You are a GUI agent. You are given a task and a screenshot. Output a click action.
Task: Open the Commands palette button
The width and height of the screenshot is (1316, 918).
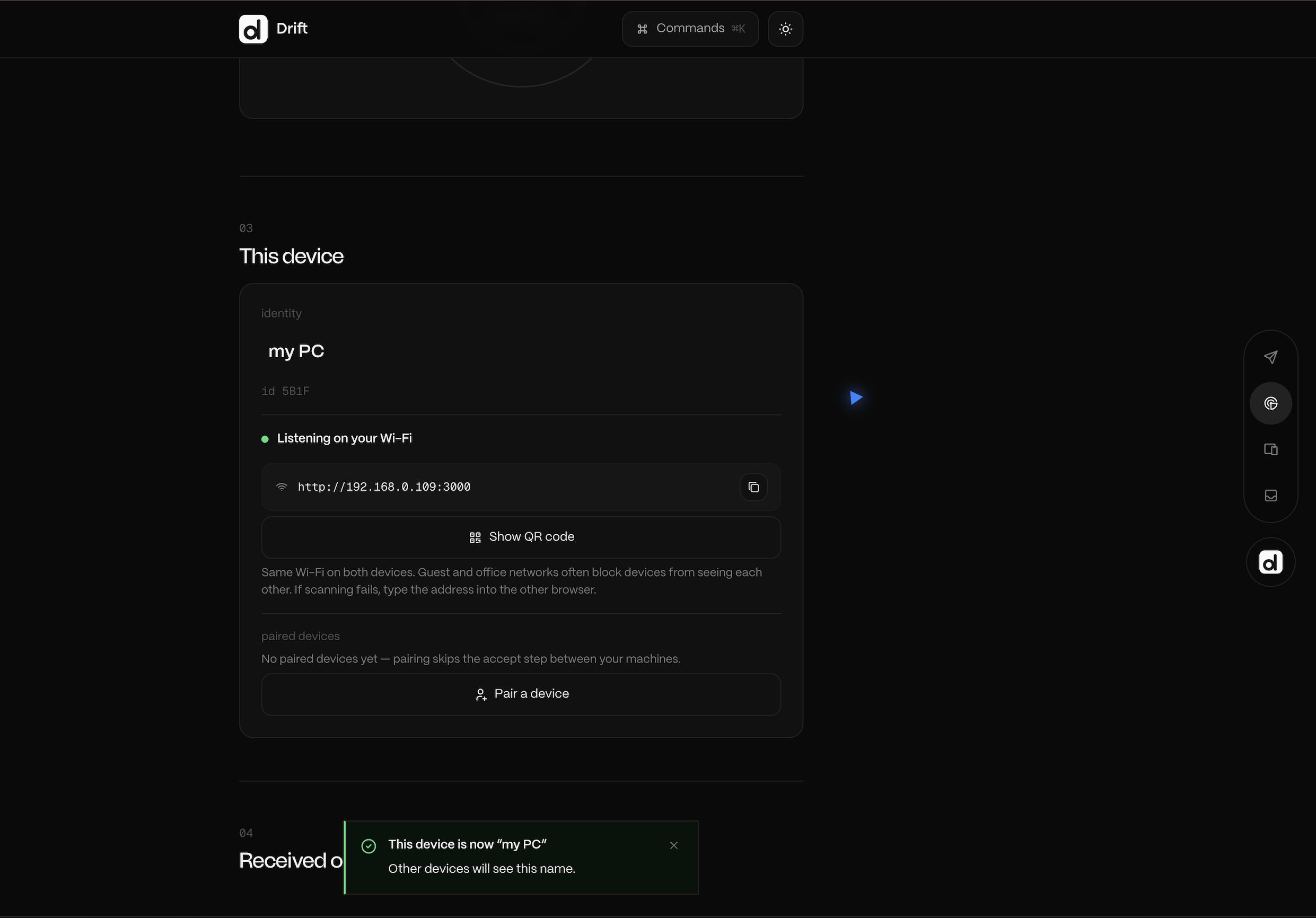(x=690, y=29)
